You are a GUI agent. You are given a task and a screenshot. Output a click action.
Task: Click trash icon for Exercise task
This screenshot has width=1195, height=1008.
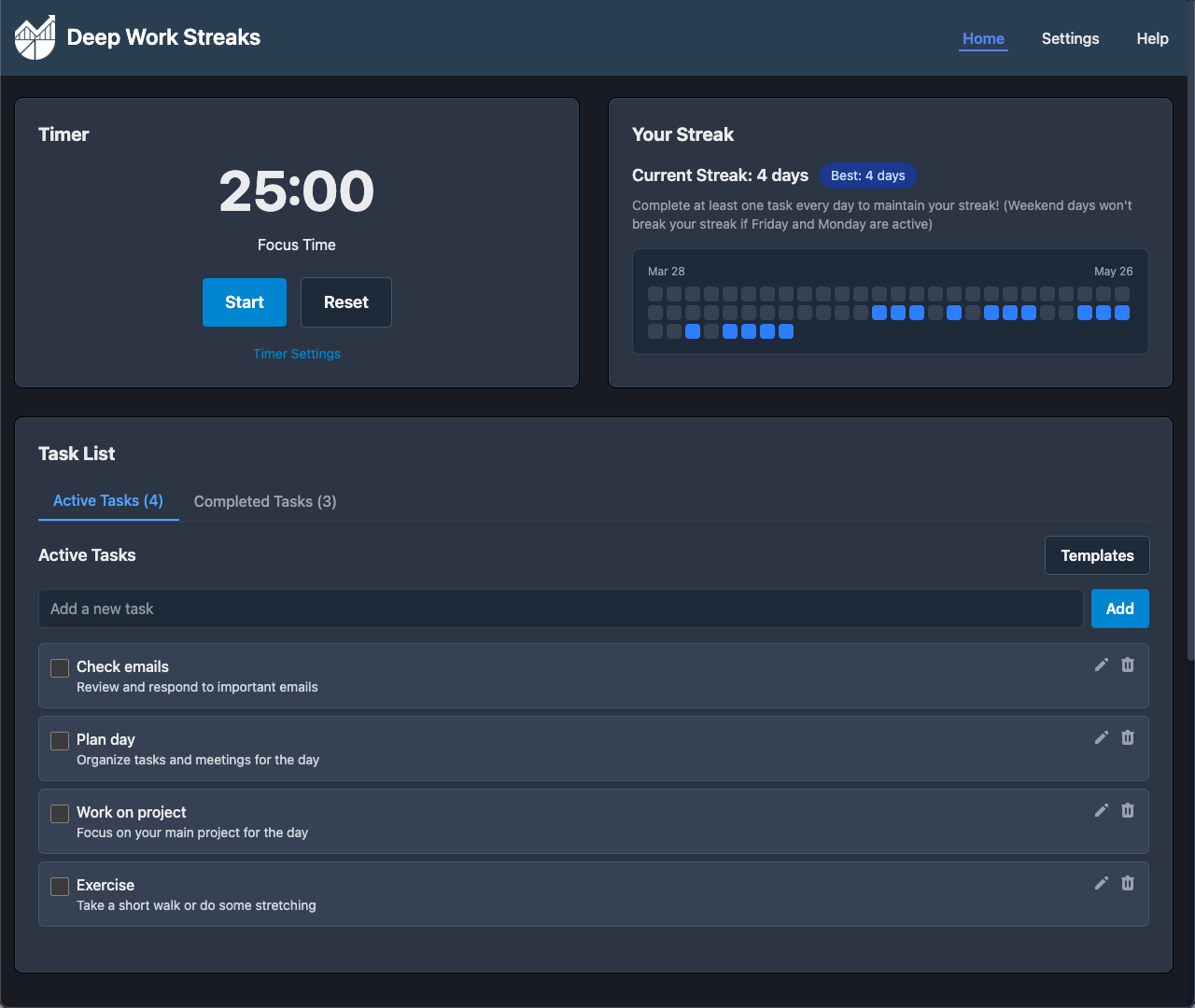pyautogui.click(x=1128, y=883)
